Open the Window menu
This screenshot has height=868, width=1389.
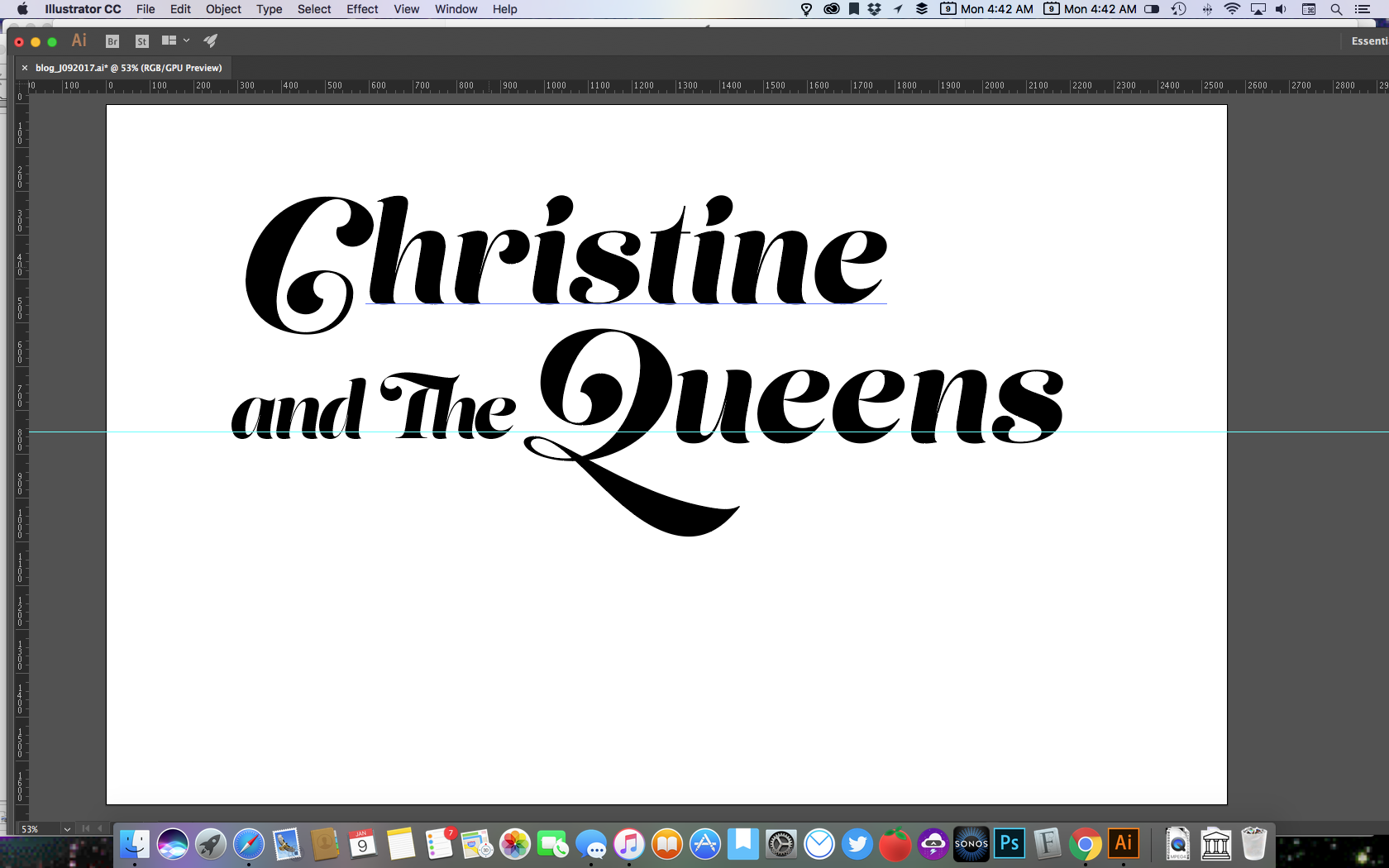pyautogui.click(x=456, y=9)
